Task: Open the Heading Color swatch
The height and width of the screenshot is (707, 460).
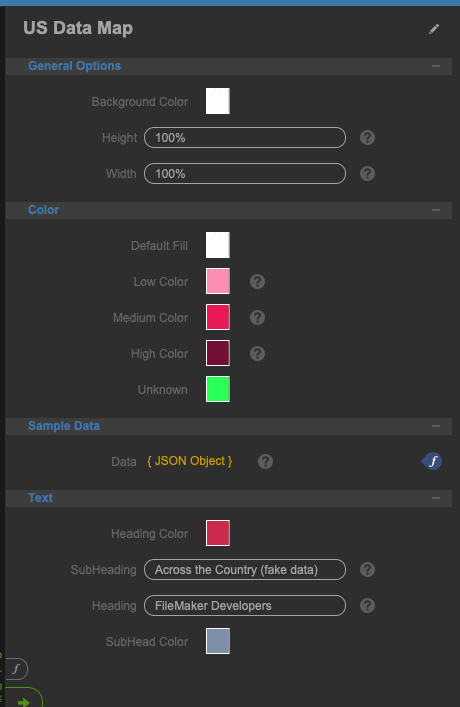Action: coord(218,533)
